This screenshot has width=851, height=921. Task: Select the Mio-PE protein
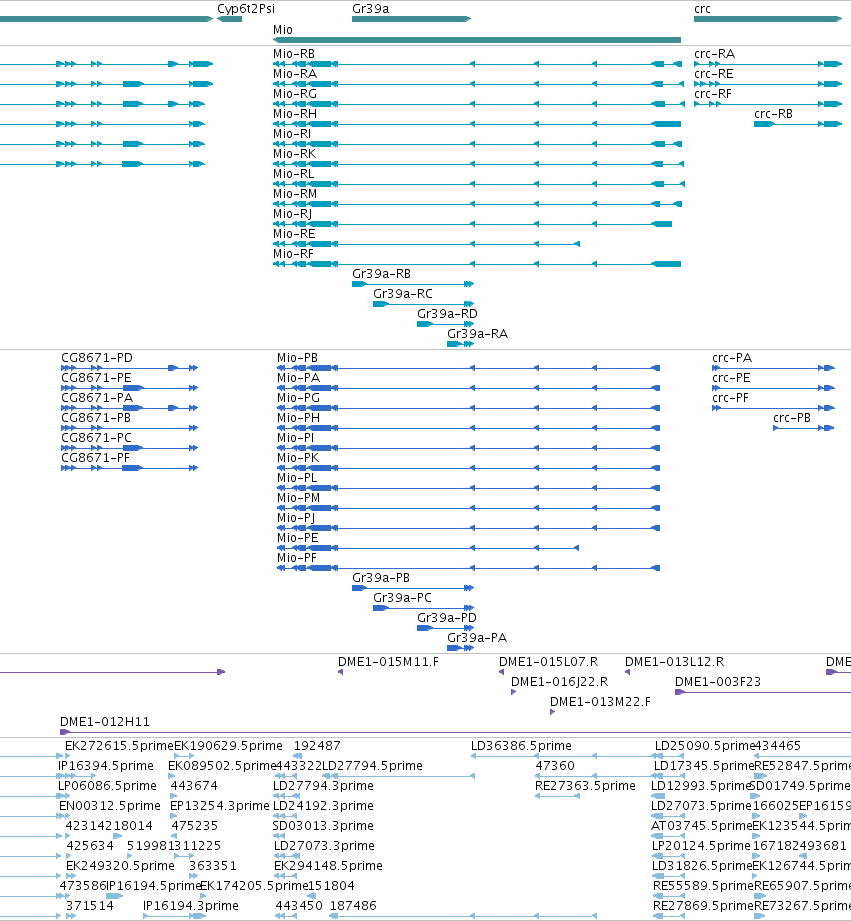(x=297, y=537)
